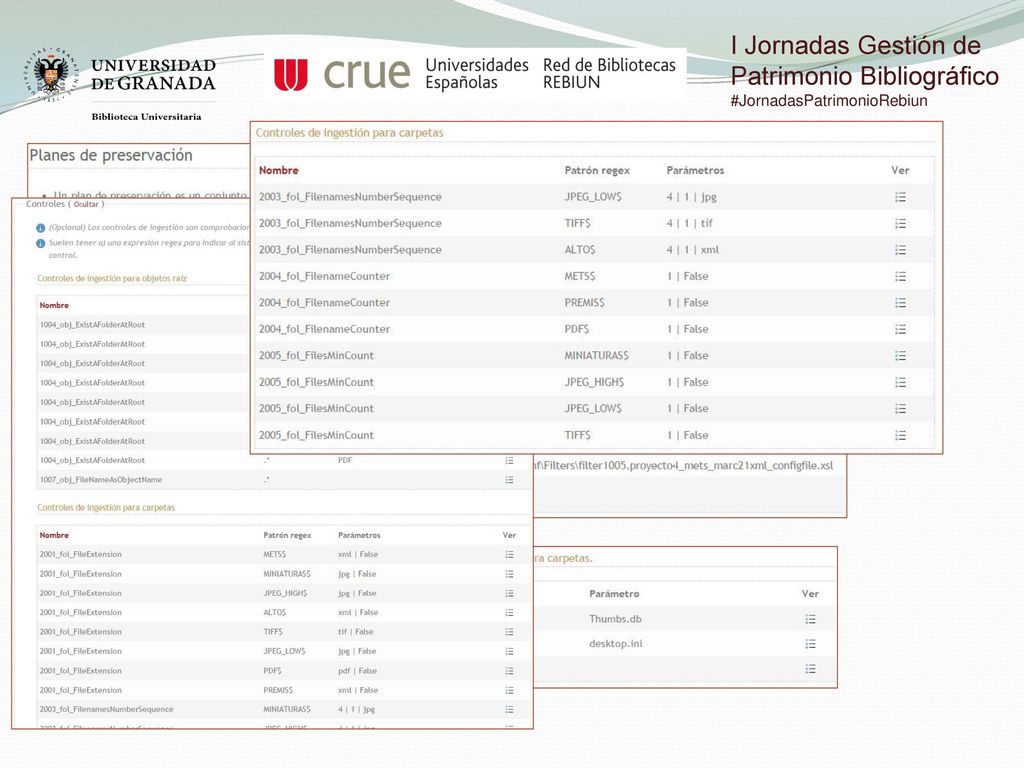Show details for 2001_fol_FileExtension METS$ row
The height and width of the screenshot is (768, 1024).
[509, 554]
